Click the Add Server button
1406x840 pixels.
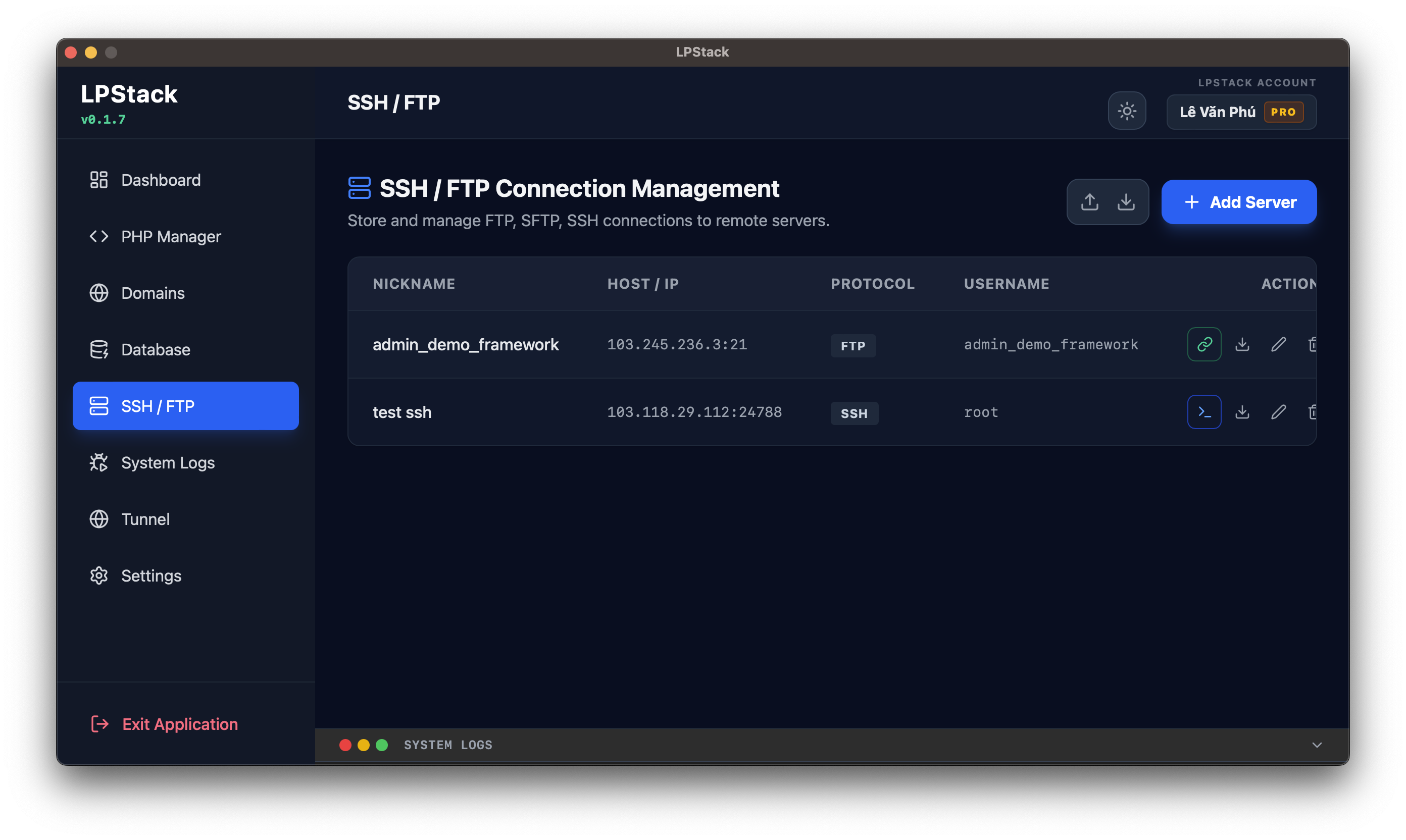click(1239, 201)
